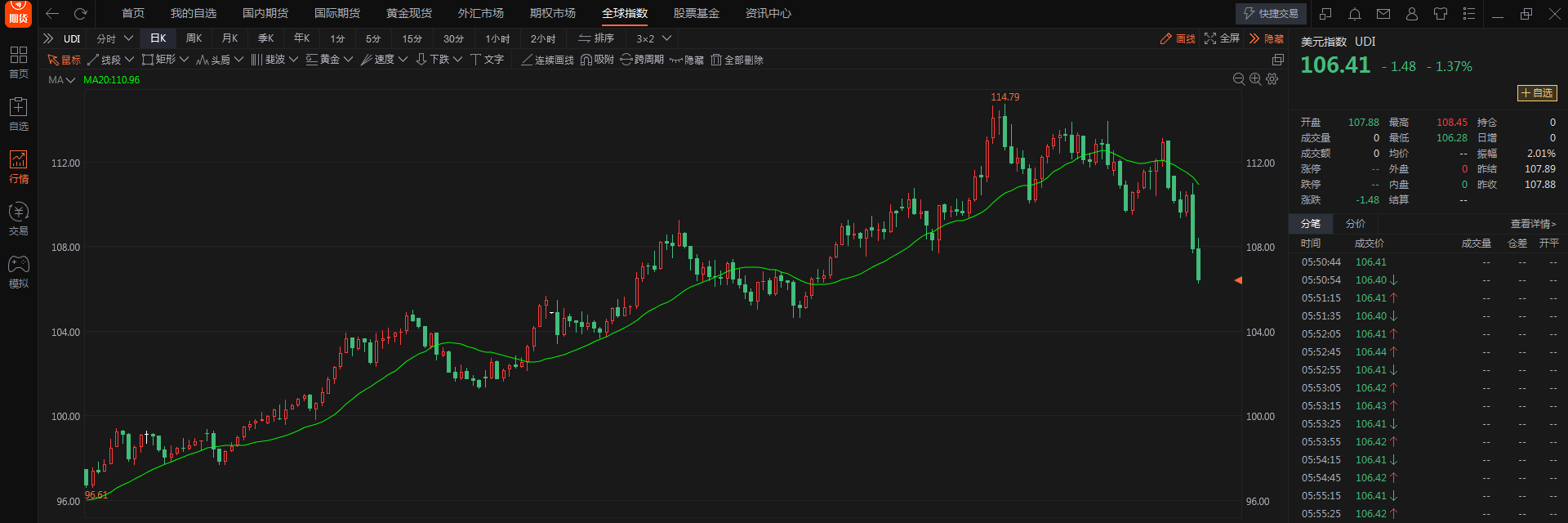Switch to the 周K weekly chart tab
The width and height of the screenshot is (1568, 523).
pyautogui.click(x=194, y=38)
